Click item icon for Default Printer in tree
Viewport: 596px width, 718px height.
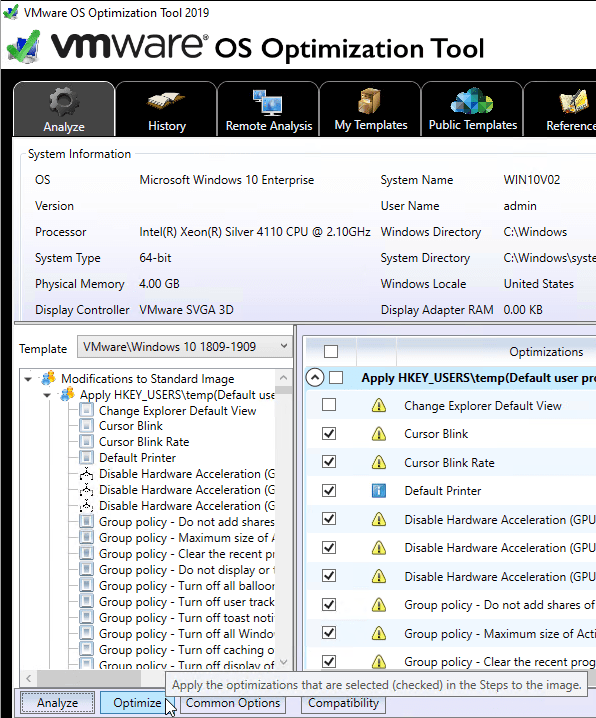coord(86,458)
